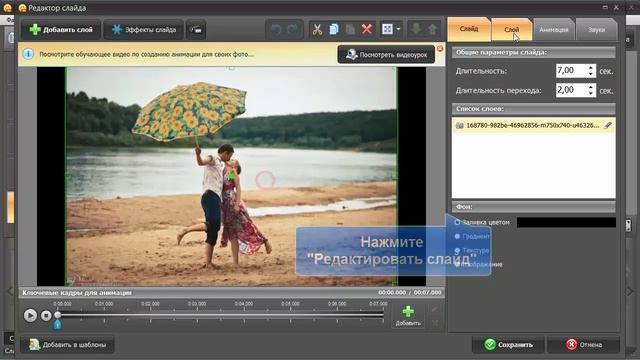Viewport: 640px width, 360px height.
Task: Switch to the Звуки tab
Action: coord(596,30)
